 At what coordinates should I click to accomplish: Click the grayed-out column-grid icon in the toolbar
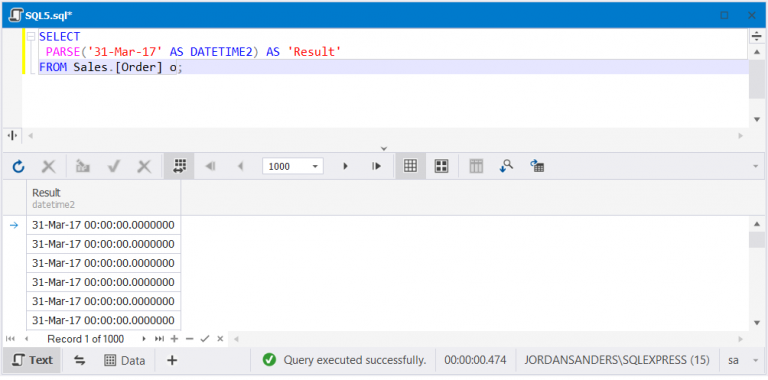pos(476,166)
